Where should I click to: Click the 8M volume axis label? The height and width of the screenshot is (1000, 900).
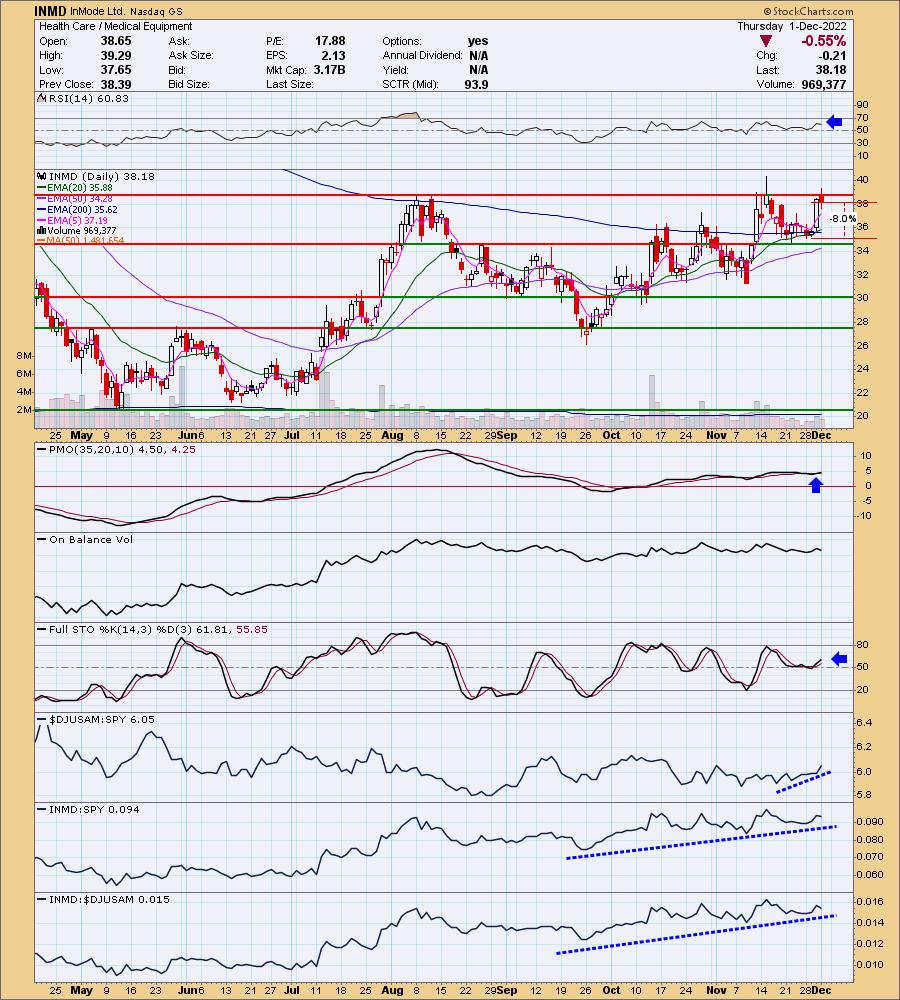pyautogui.click(x=25, y=355)
